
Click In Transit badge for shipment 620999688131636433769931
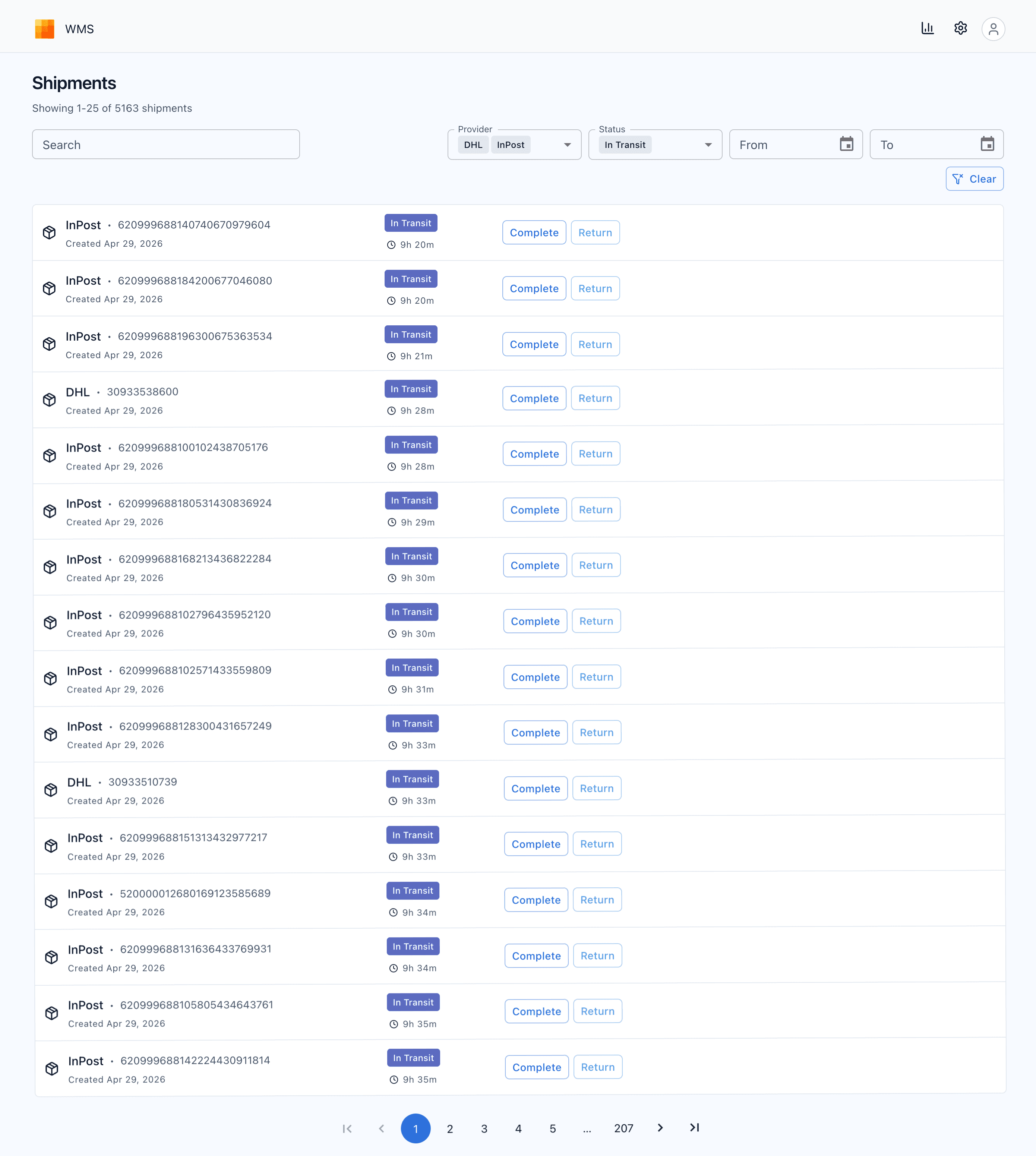click(413, 947)
